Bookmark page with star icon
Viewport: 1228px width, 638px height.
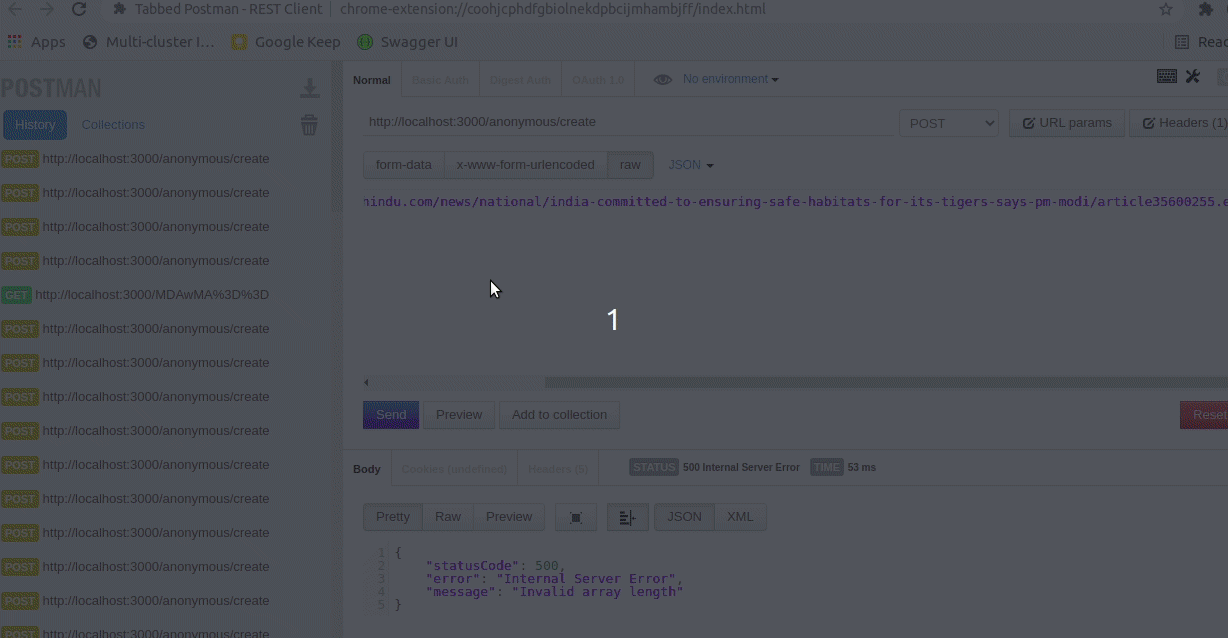pyautogui.click(x=1166, y=9)
